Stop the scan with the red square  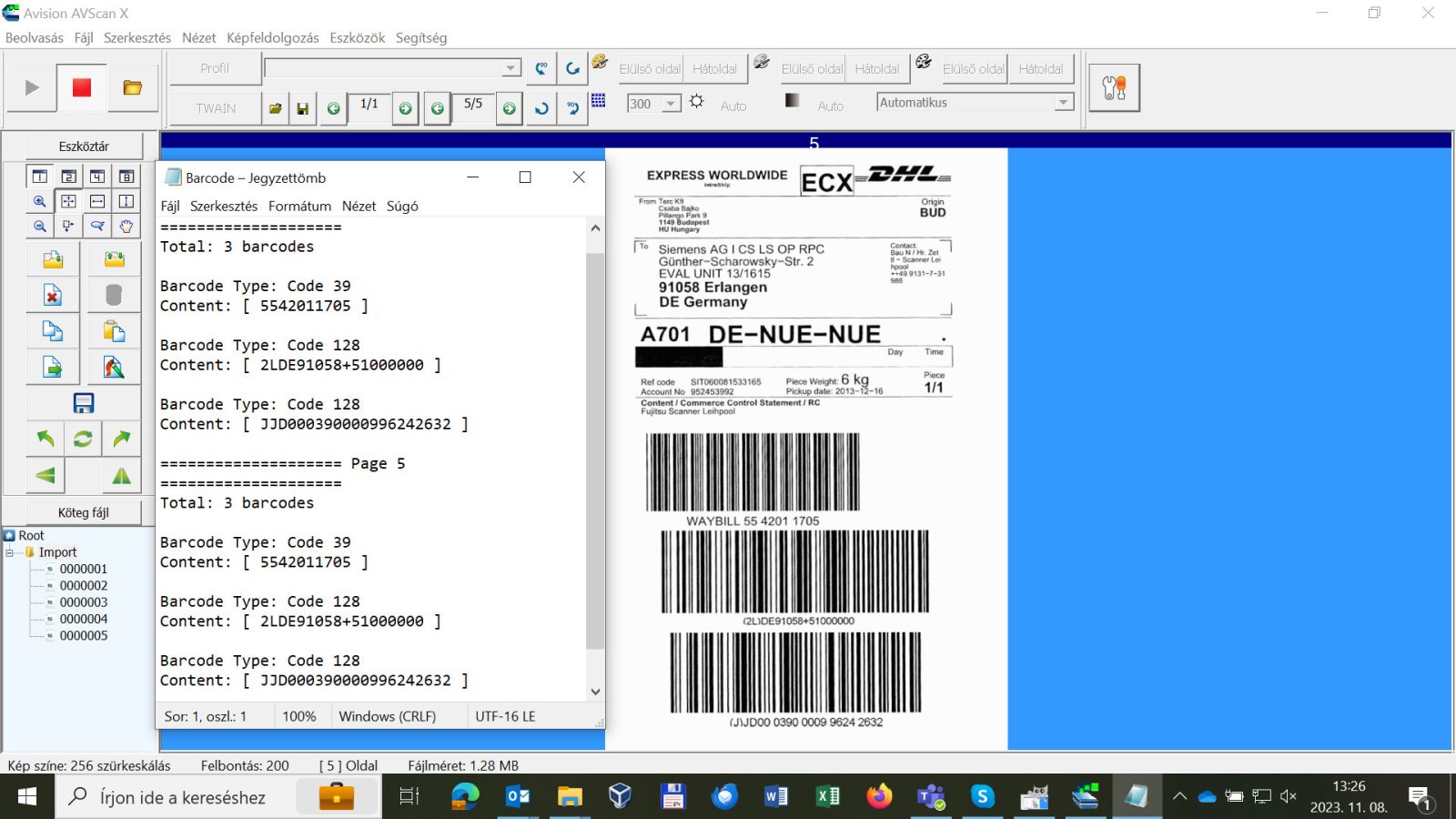(82, 87)
